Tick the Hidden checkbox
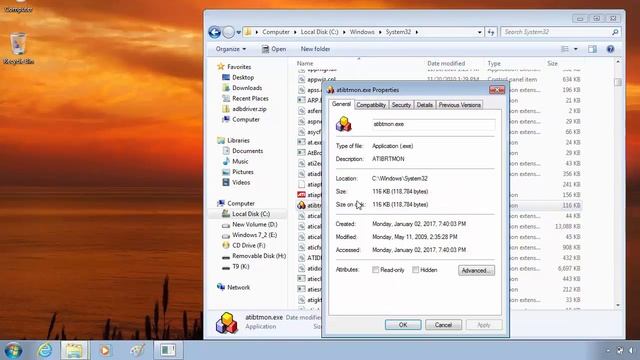This screenshot has width=640, height=360. click(x=415, y=270)
